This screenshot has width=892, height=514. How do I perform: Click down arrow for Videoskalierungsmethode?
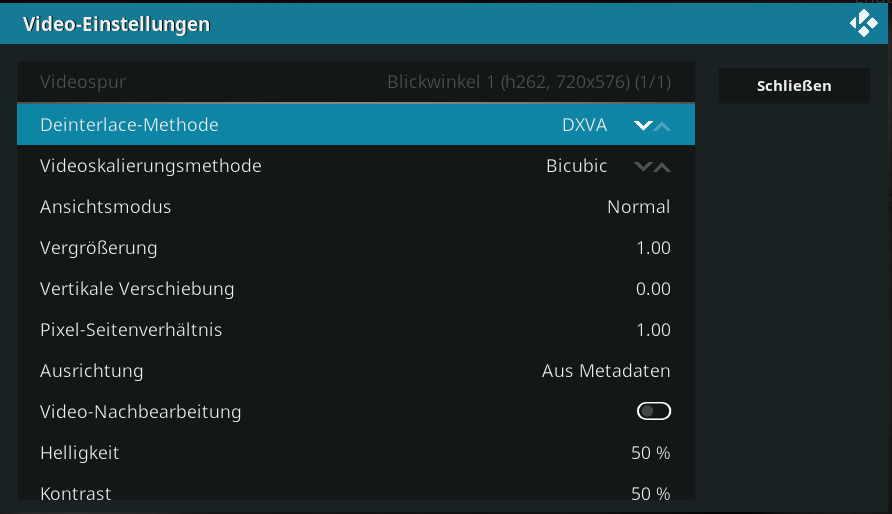643,166
